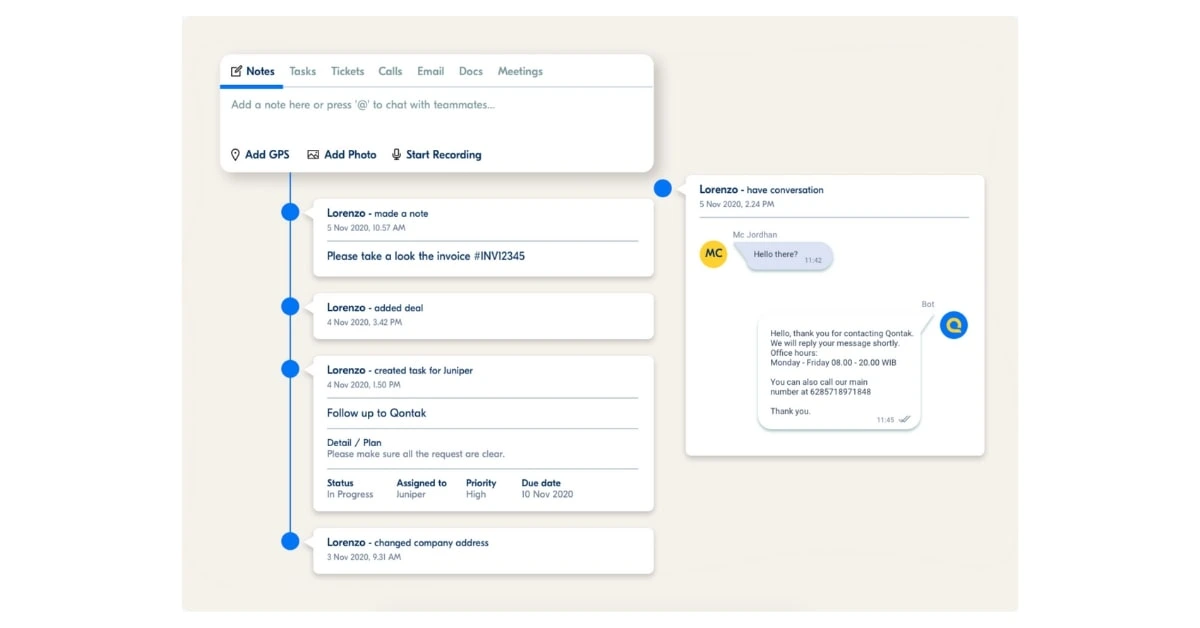Click the microphone recording icon

pyautogui.click(x=396, y=155)
